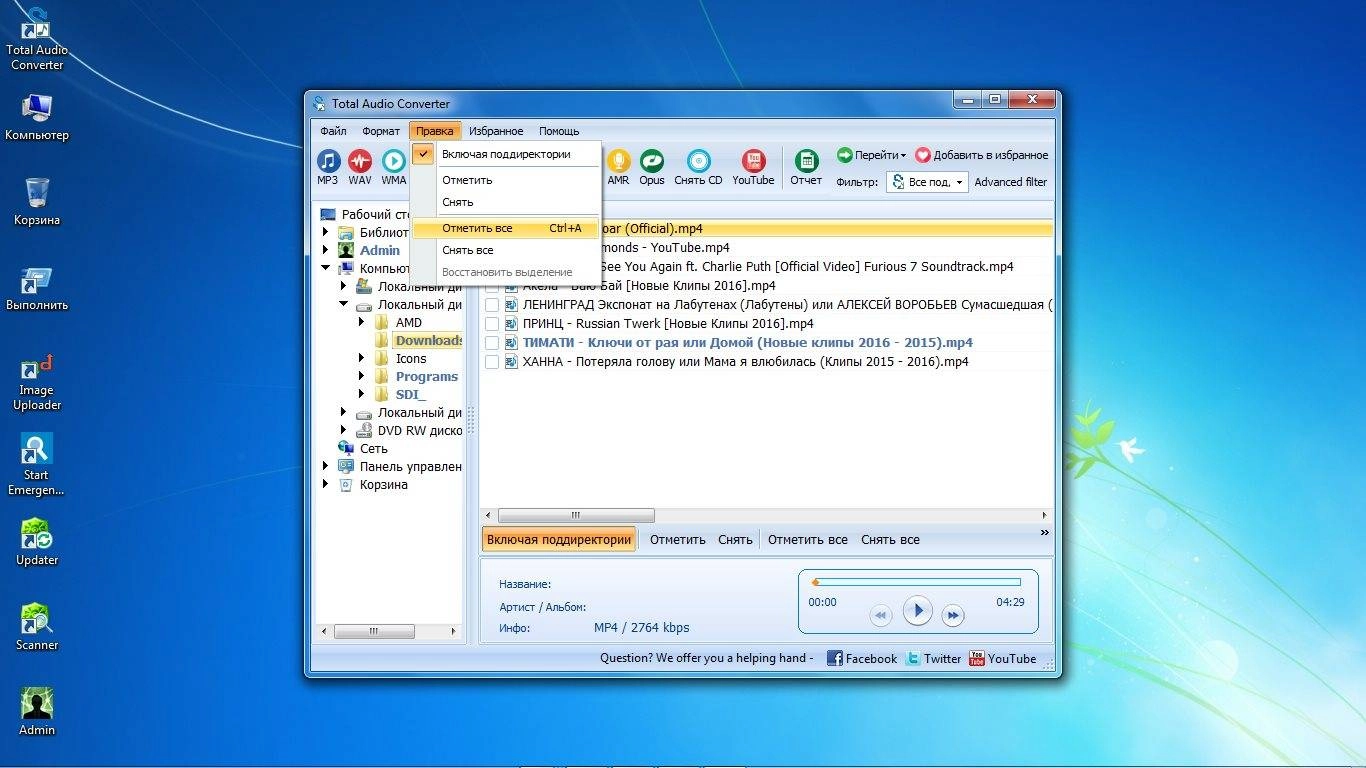
Task: Open the Перейти dropdown arrow
Action: point(903,156)
